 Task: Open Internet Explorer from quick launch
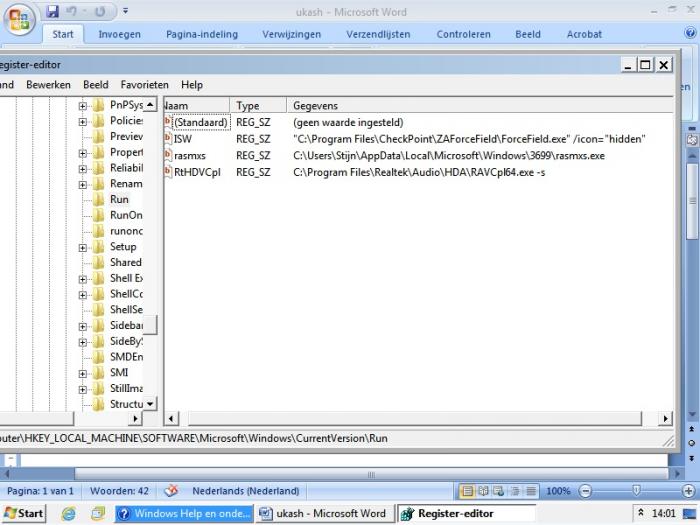pos(68,514)
